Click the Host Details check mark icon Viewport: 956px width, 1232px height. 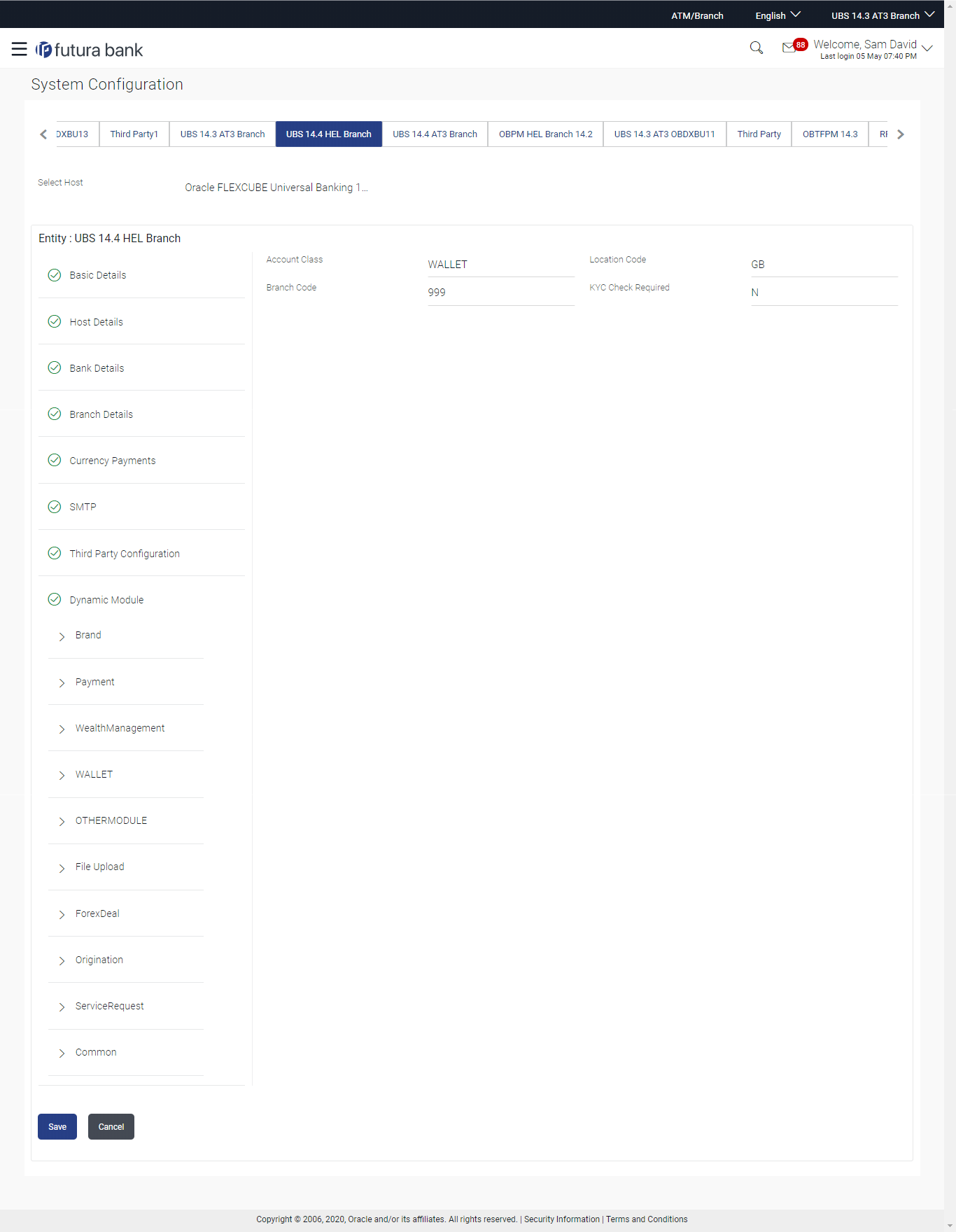[x=55, y=321]
